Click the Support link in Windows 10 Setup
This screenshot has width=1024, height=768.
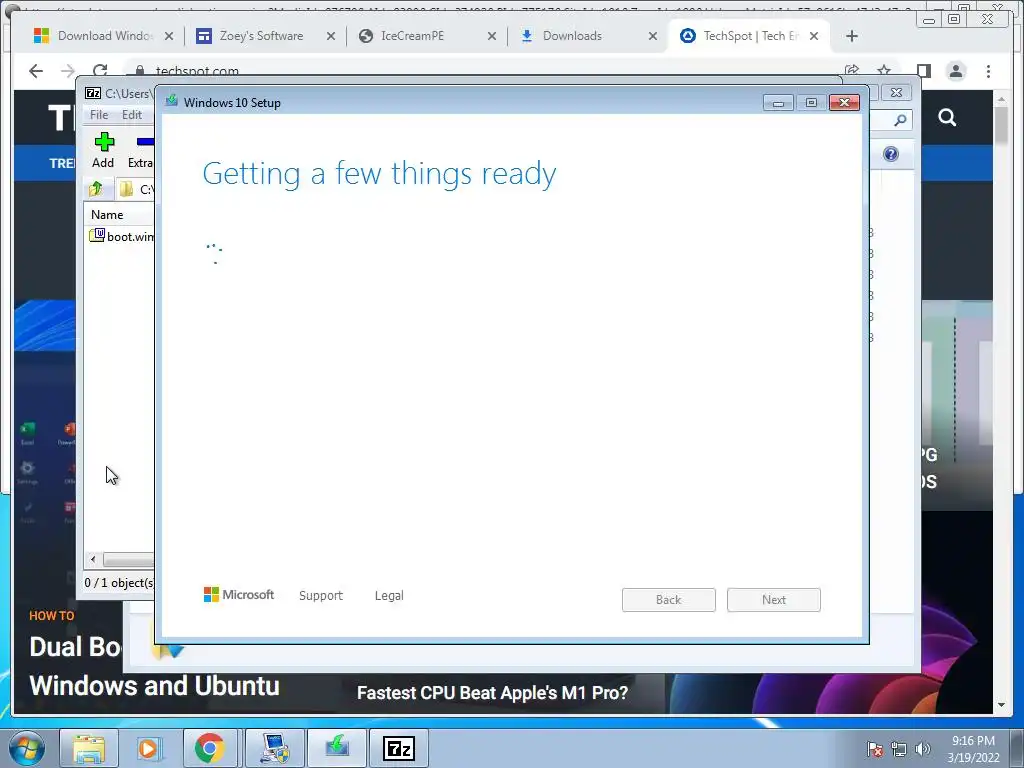coord(321,596)
